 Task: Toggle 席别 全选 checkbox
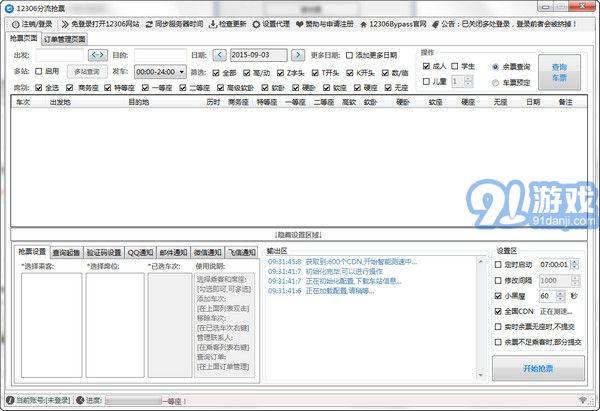click(x=38, y=88)
